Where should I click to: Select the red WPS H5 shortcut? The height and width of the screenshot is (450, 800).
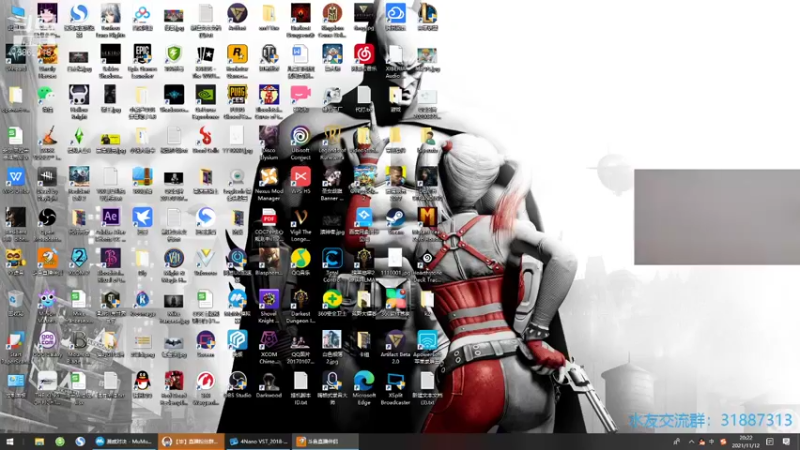[x=301, y=177]
